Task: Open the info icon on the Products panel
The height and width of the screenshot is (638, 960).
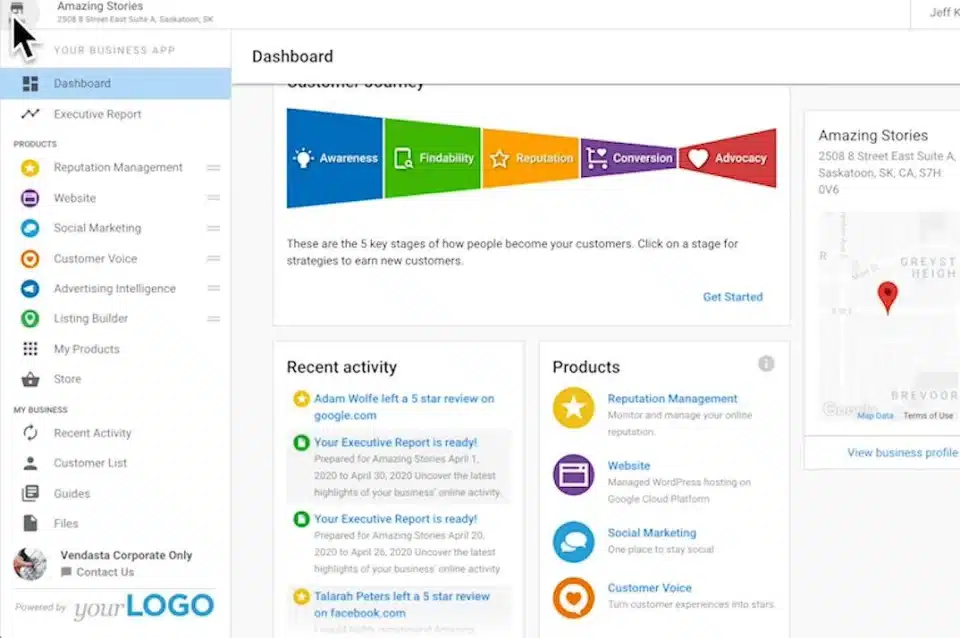Action: coord(766,363)
